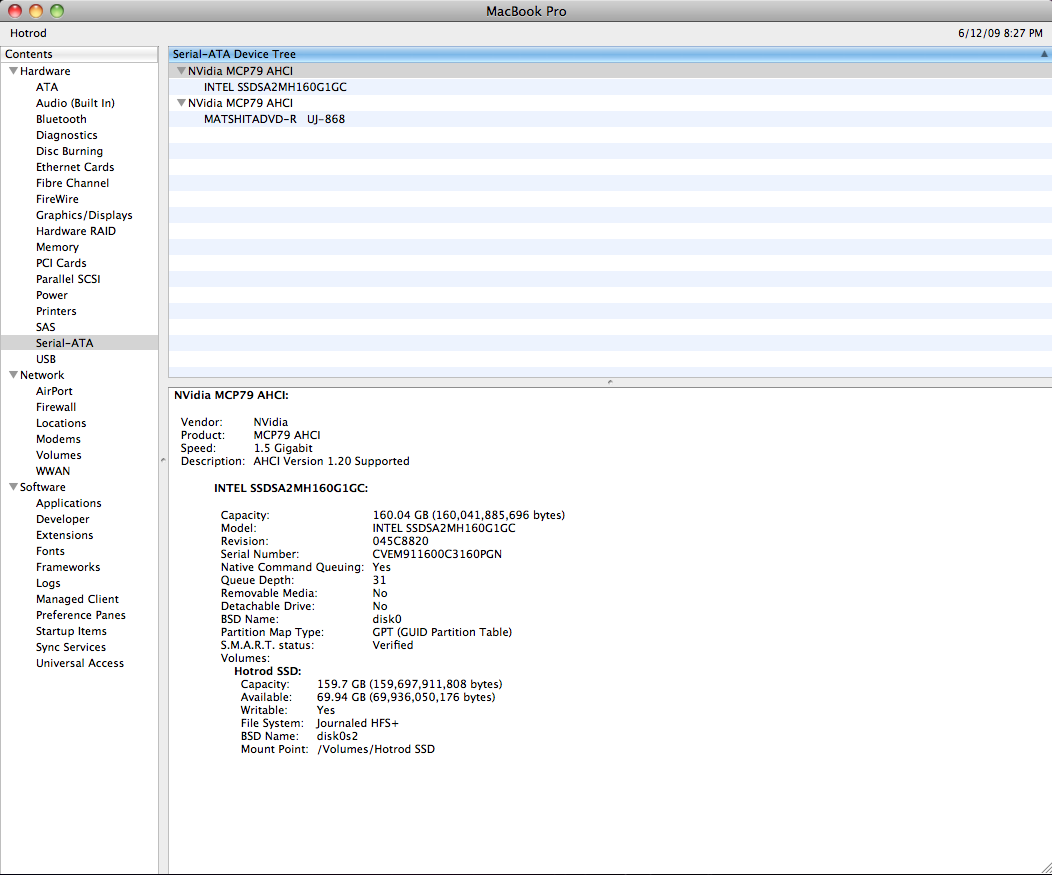Image resolution: width=1052 pixels, height=875 pixels.
Task: Collapse the first NVidia MCP79 AHCI node
Action: tap(180, 70)
